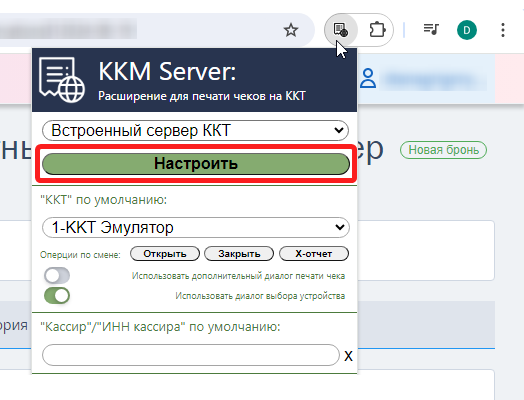Click the Х-отчет button
Screen dimensions: 524x400
(x=314, y=254)
